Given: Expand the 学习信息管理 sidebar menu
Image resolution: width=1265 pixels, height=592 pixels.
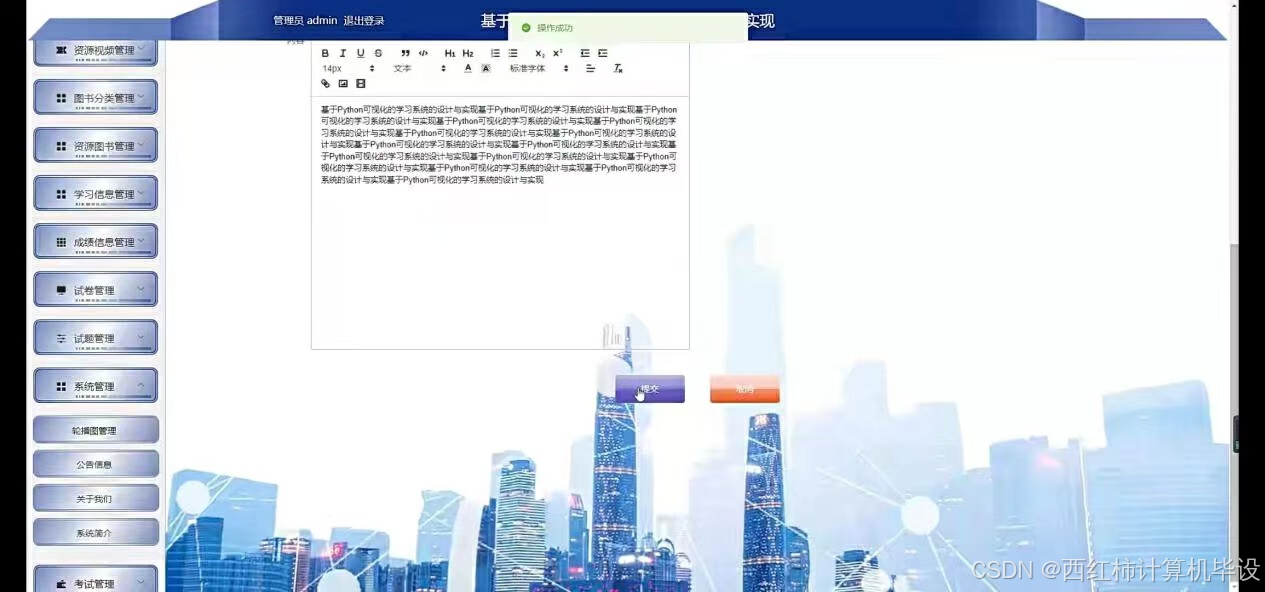Looking at the screenshot, I should (x=96, y=193).
